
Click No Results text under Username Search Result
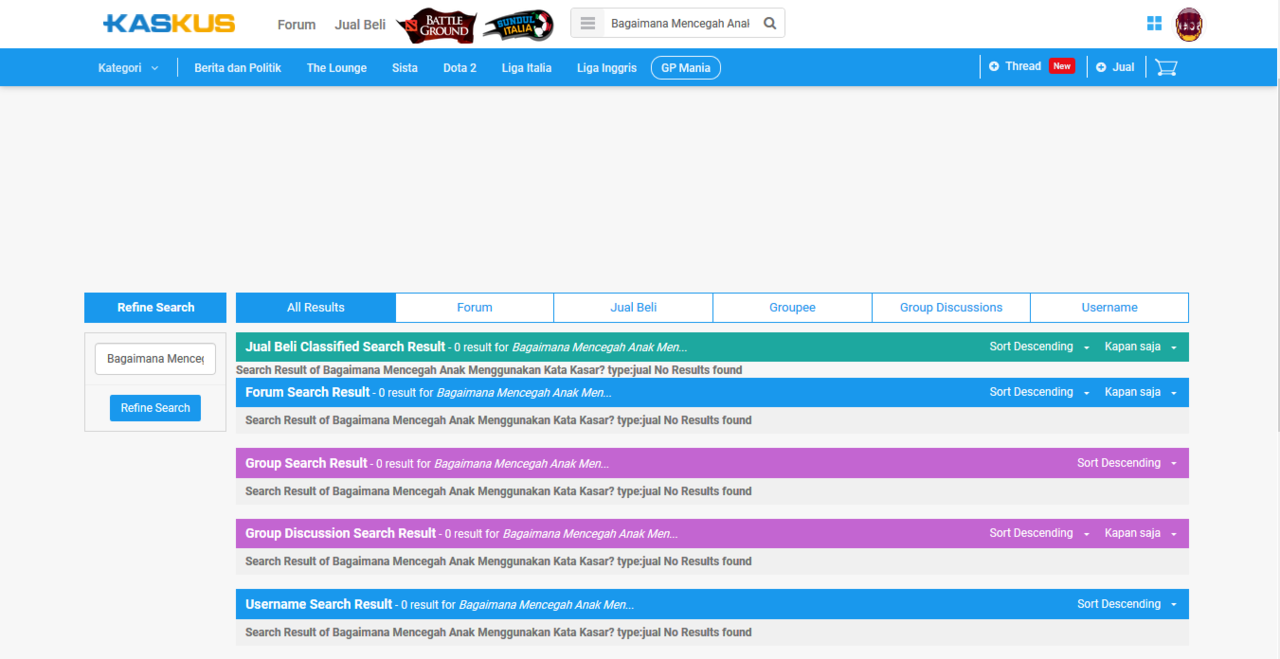pyautogui.click(x=708, y=632)
